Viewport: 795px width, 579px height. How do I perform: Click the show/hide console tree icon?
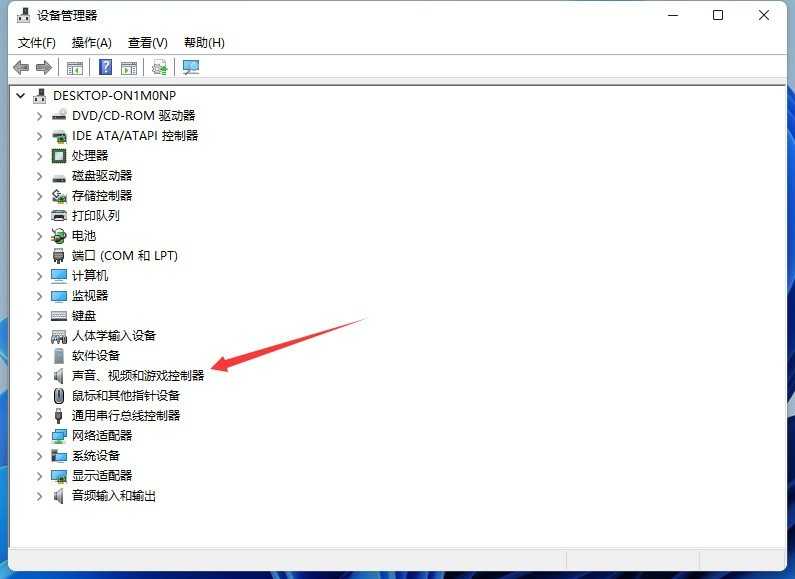click(75, 67)
